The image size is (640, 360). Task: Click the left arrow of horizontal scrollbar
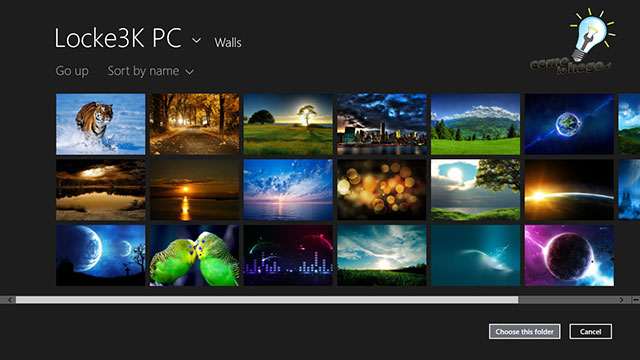10,300
